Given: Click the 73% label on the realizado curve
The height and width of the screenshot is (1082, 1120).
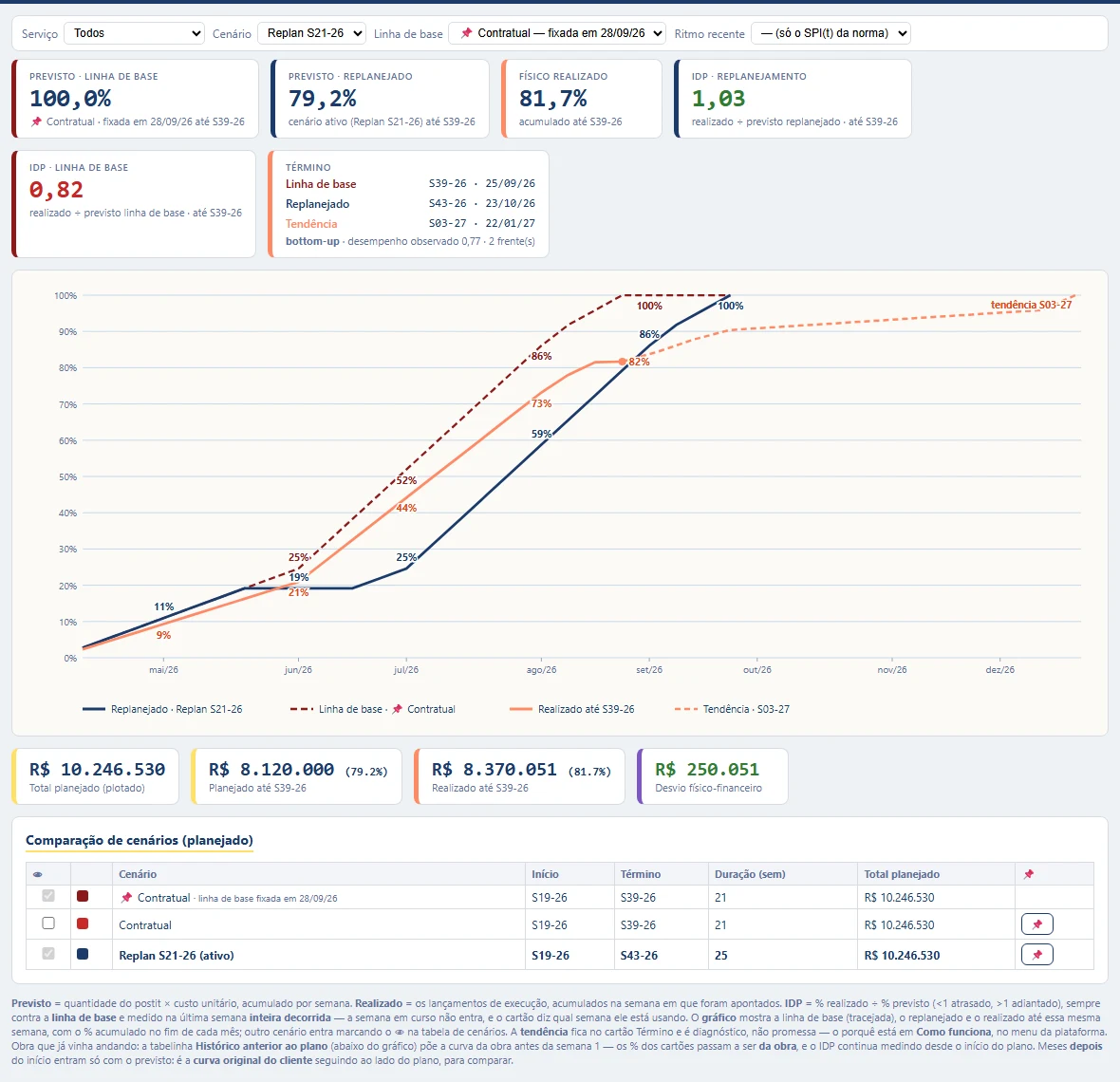Looking at the screenshot, I should click(x=541, y=403).
